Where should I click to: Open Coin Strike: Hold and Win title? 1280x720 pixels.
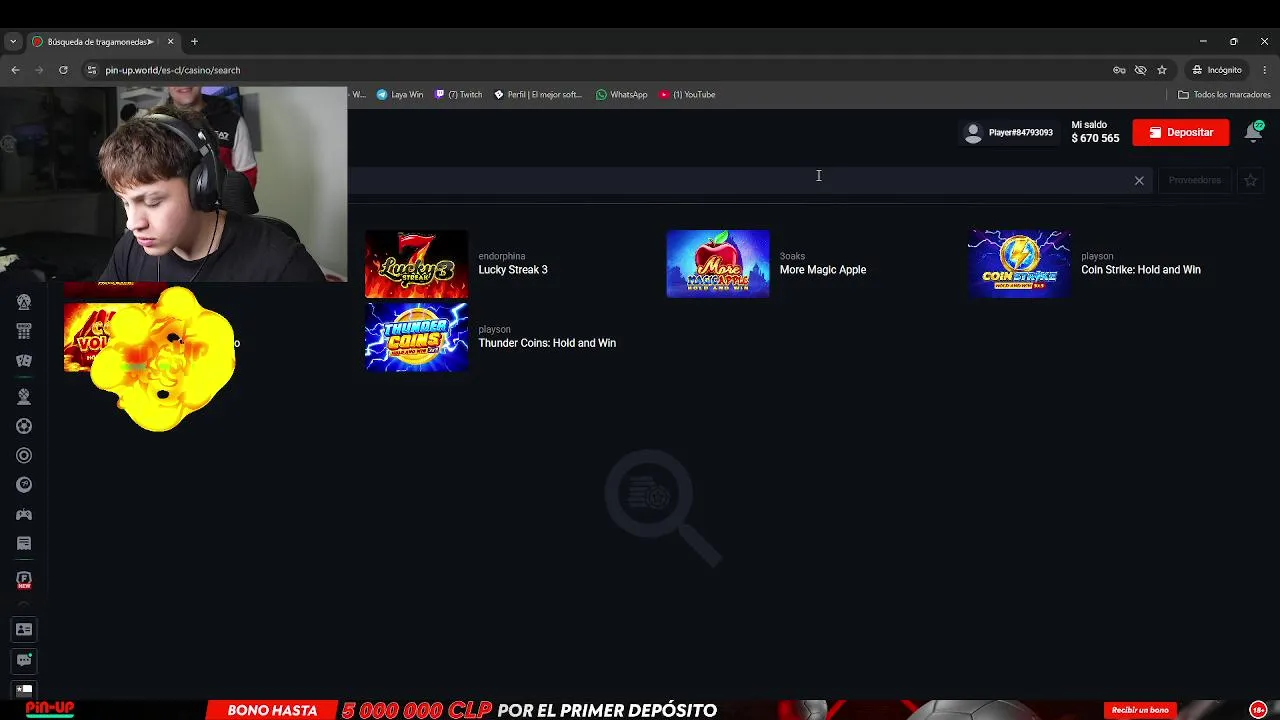pyautogui.click(x=1141, y=270)
